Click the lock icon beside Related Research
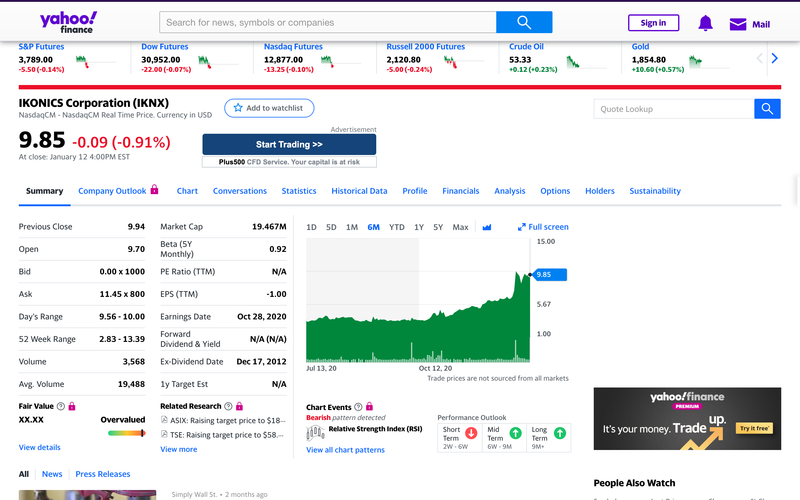 (x=239, y=406)
